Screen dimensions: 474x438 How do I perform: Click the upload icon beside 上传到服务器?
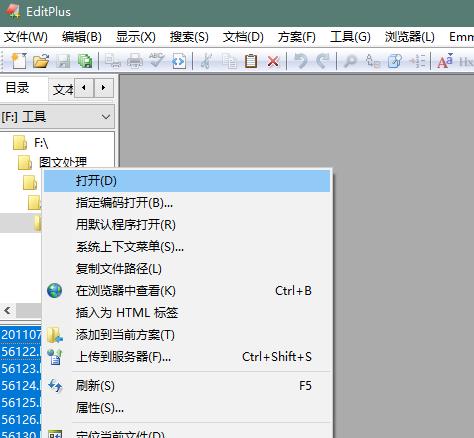(x=54, y=357)
